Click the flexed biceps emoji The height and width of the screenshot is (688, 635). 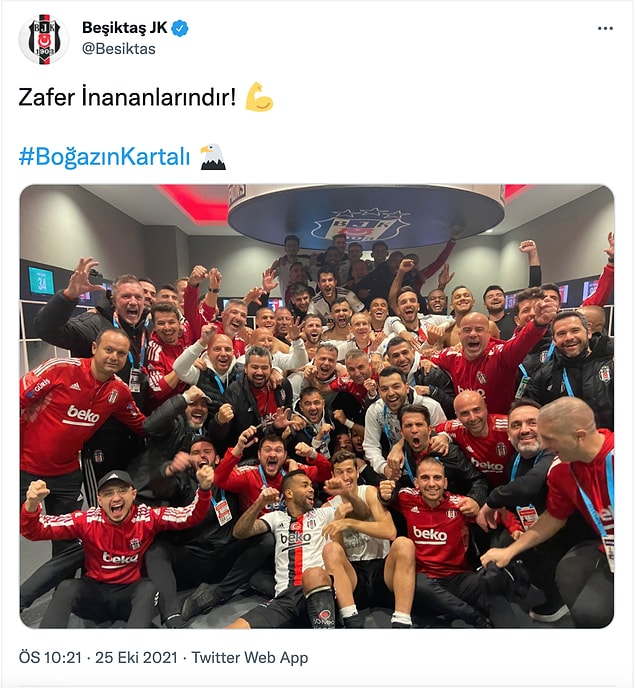(259, 97)
